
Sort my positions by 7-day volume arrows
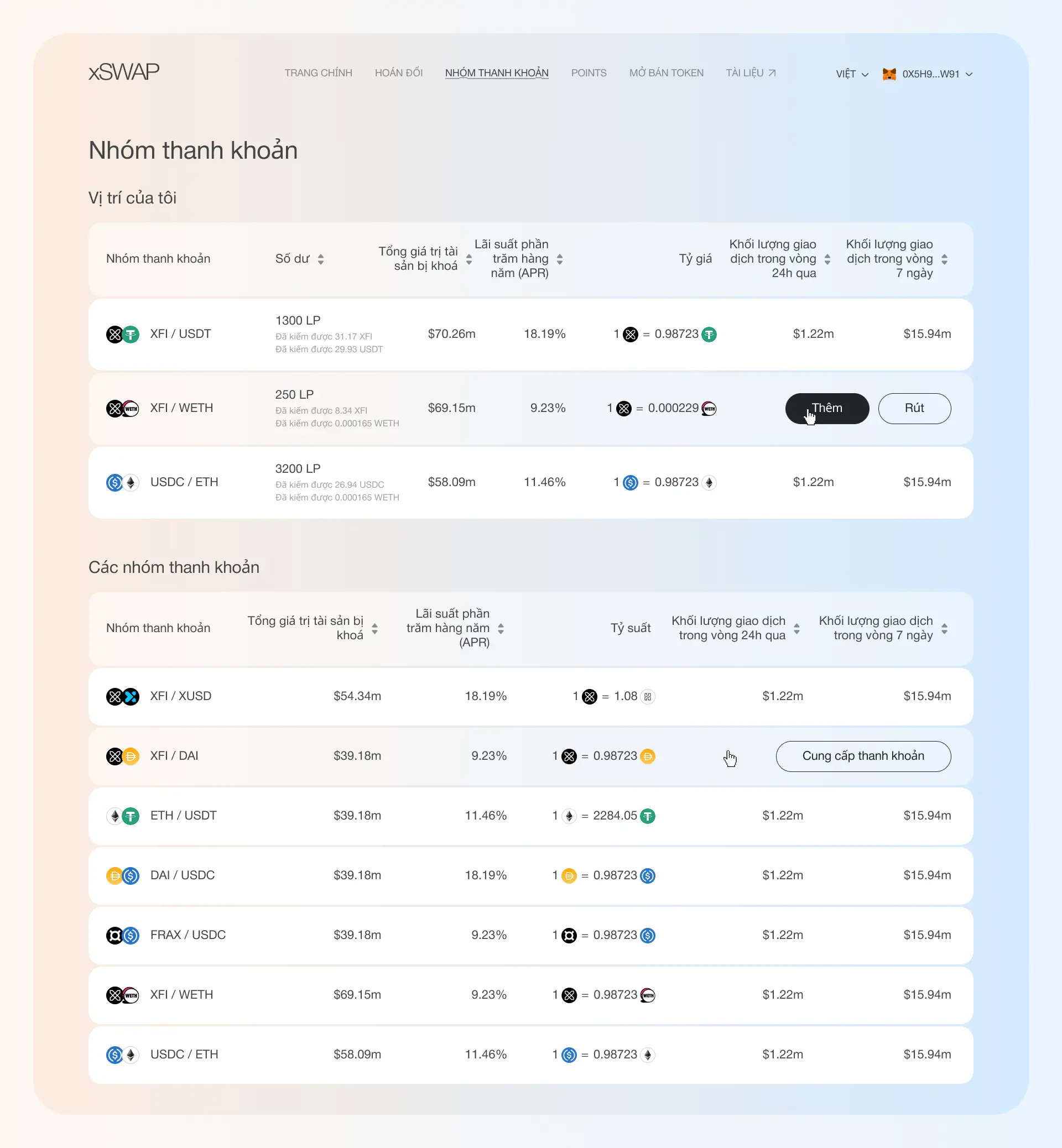point(944,259)
